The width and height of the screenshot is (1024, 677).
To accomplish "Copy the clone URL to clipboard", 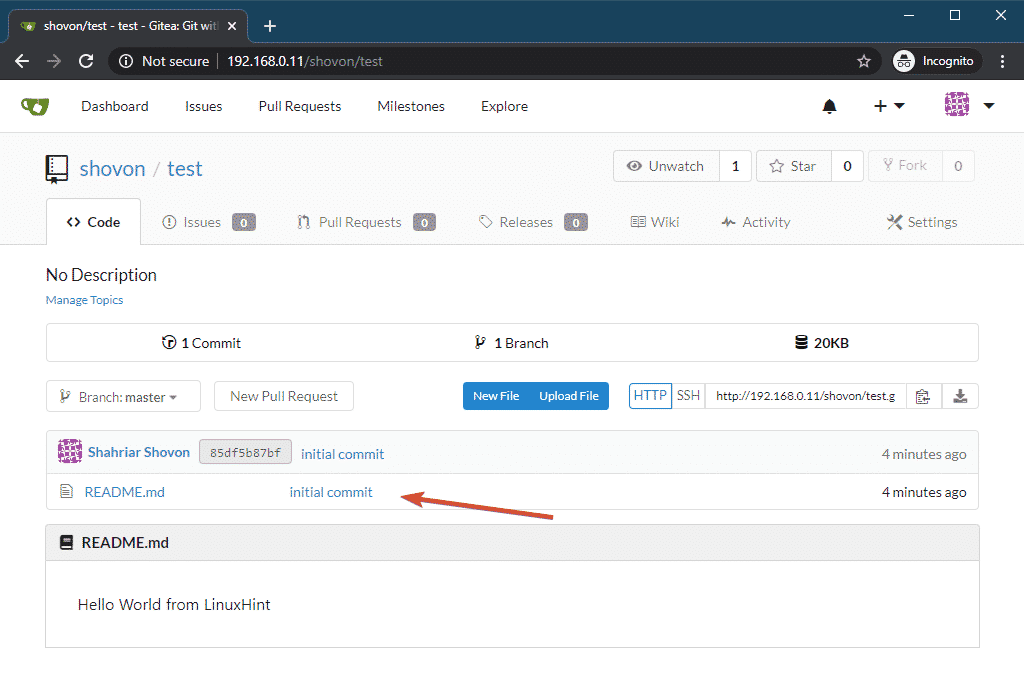I will coord(923,396).
